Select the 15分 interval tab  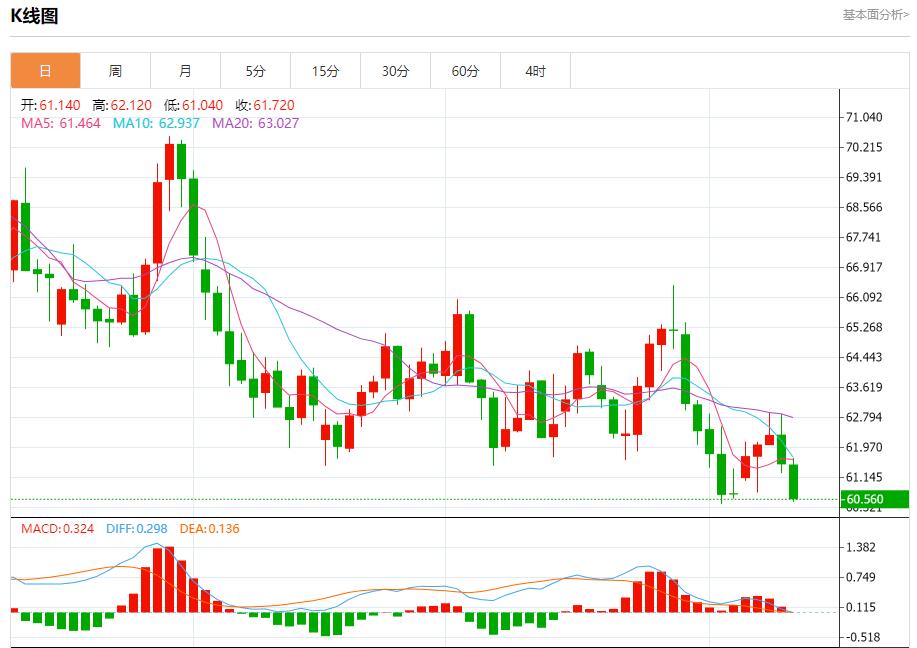tap(325, 71)
